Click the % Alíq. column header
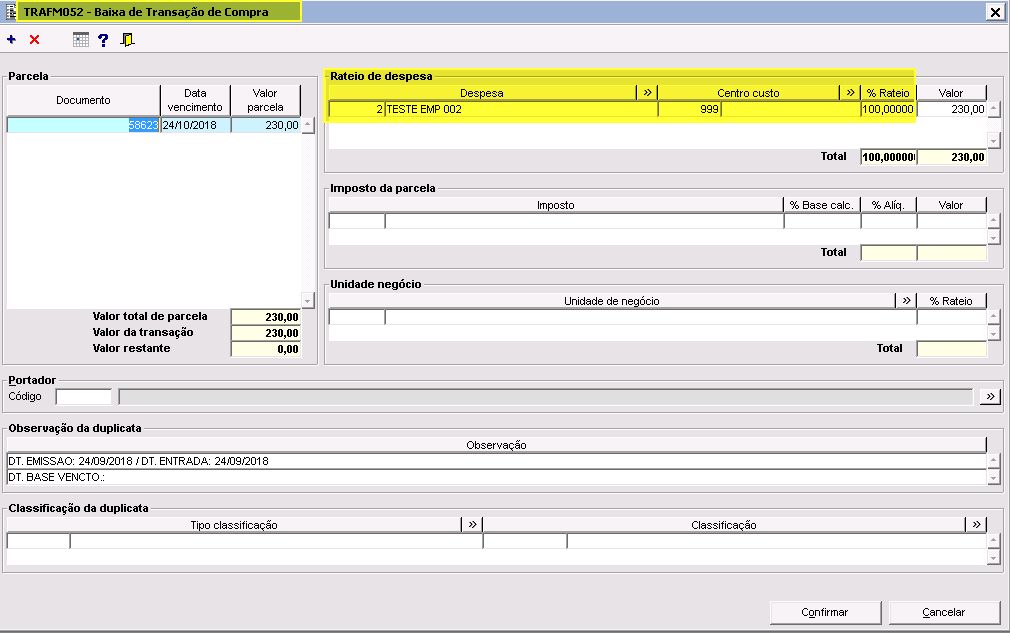1010x633 pixels. tap(888, 205)
